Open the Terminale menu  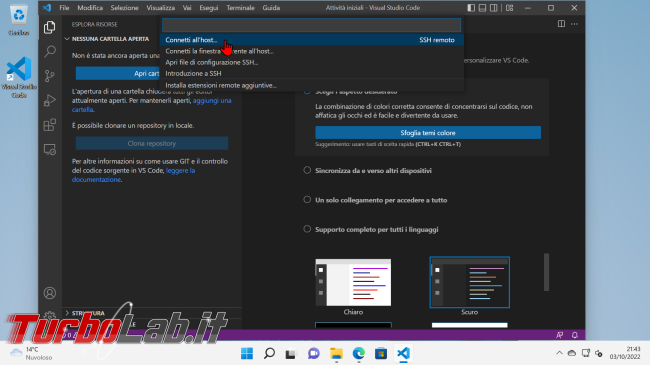pos(240,8)
